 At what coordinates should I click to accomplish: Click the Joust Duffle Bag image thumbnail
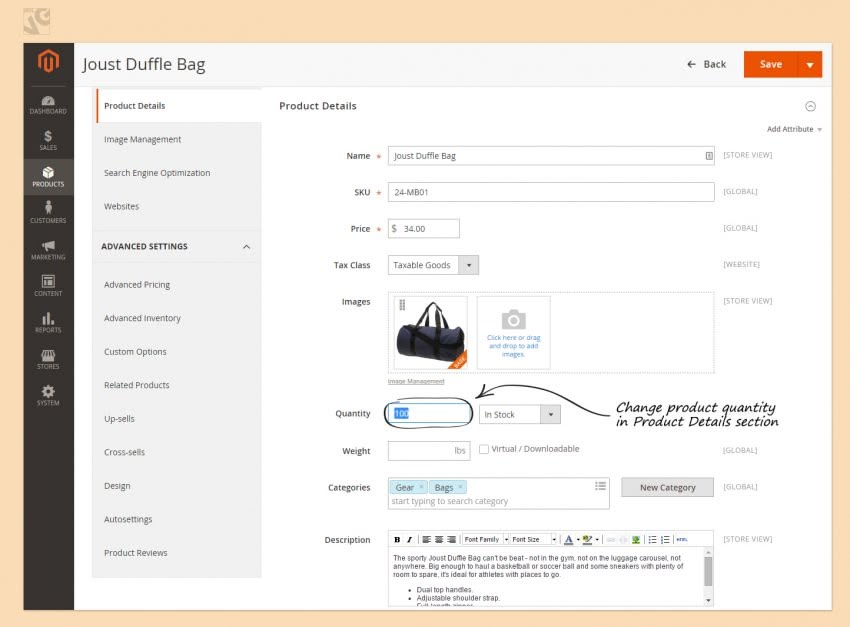click(430, 333)
